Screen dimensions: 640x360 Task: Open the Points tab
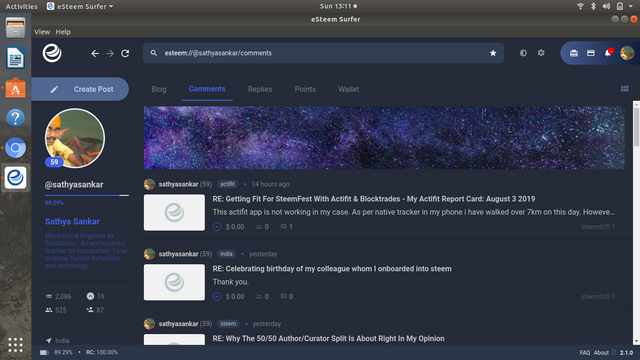pos(305,89)
